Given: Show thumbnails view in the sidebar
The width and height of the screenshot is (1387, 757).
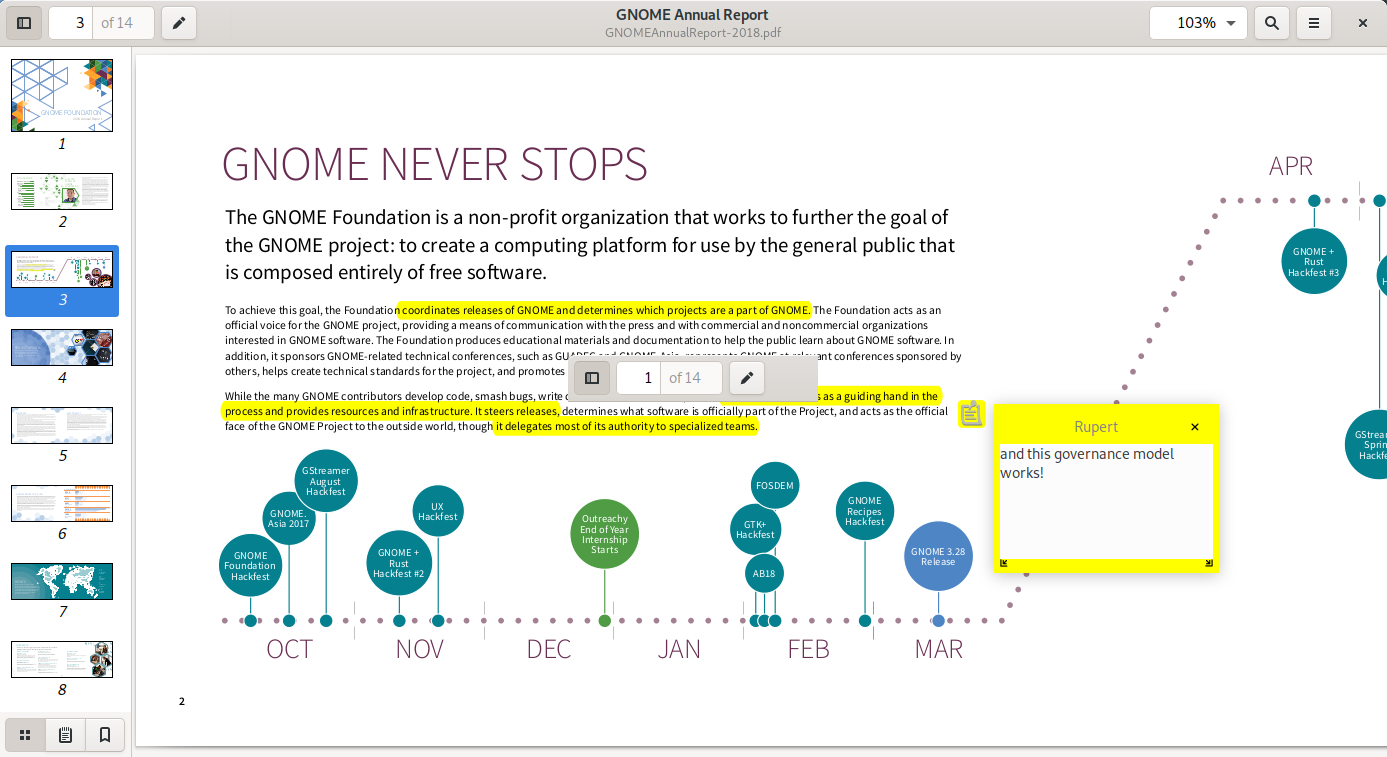Looking at the screenshot, I should click(25, 735).
